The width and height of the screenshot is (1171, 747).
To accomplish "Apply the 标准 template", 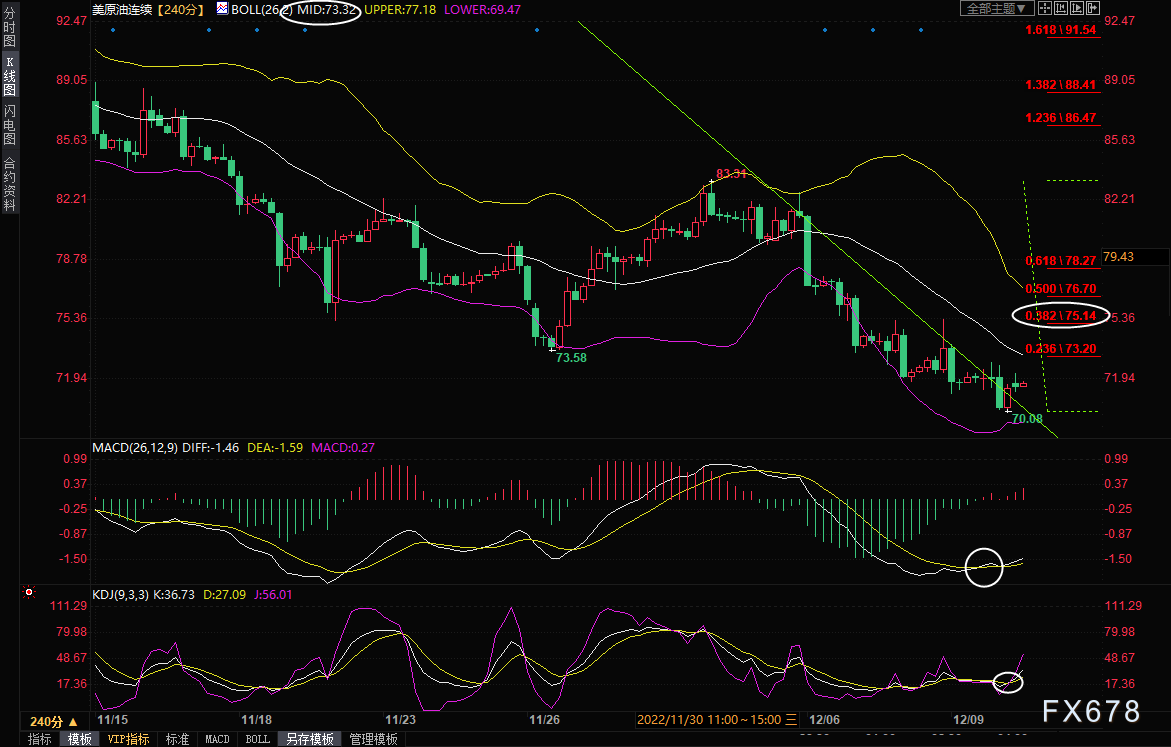I will pyautogui.click(x=177, y=739).
